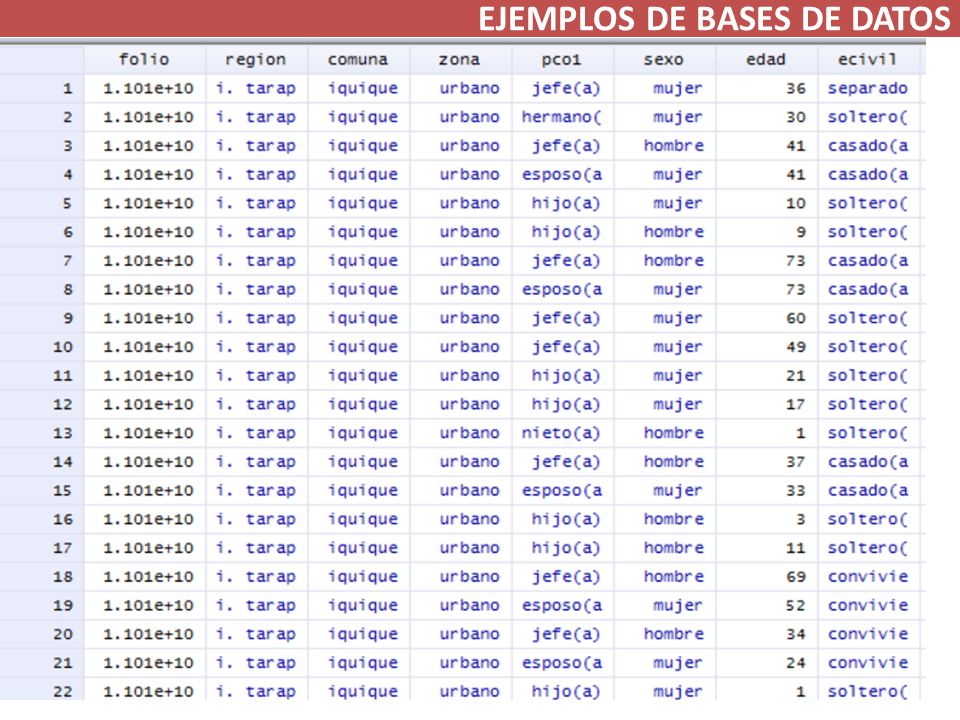The image size is (960, 720).
Task: Select the comuna column header
Action: [x=358, y=59]
